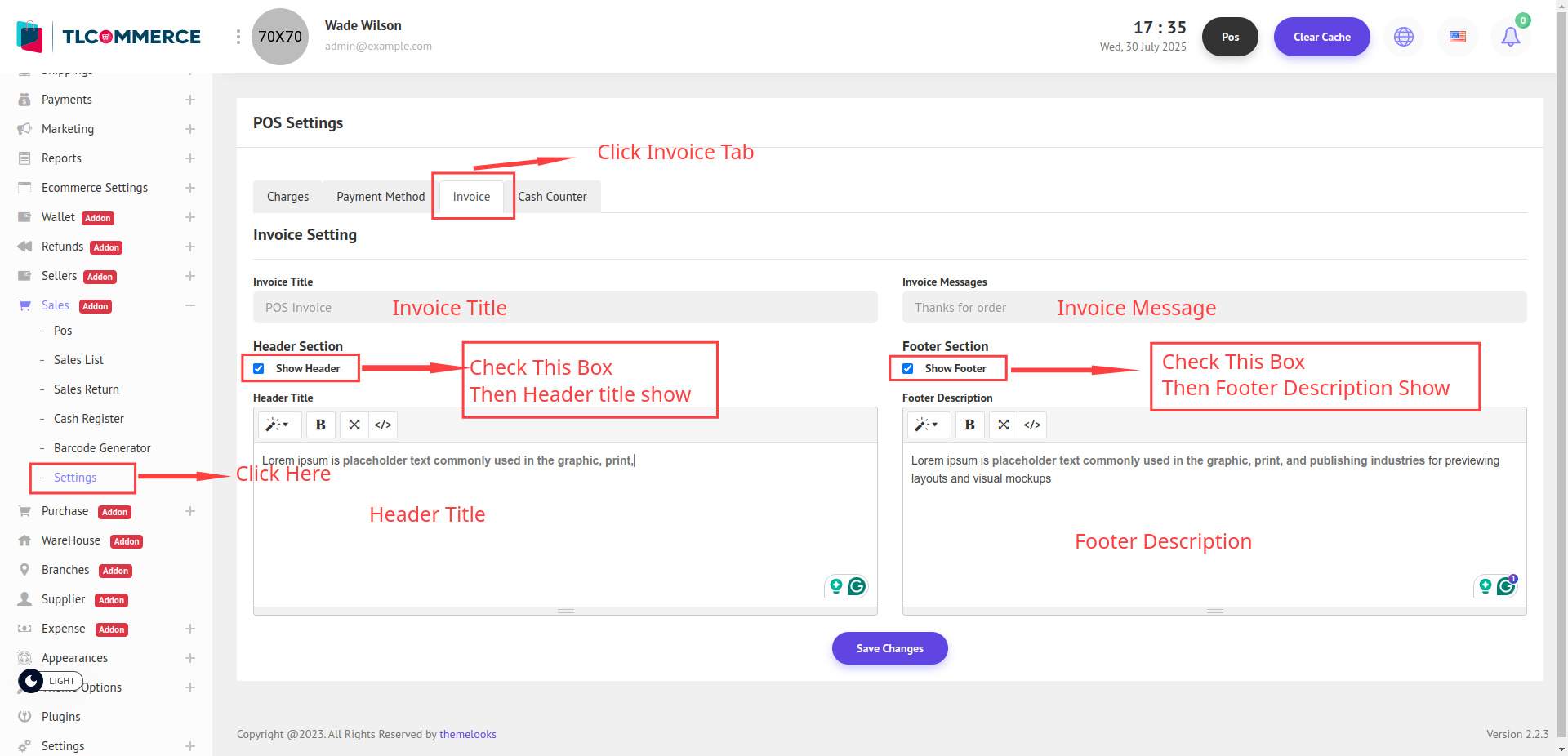The width and height of the screenshot is (1568, 756).
Task: Open the language globe icon
Action: click(1403, 37)
